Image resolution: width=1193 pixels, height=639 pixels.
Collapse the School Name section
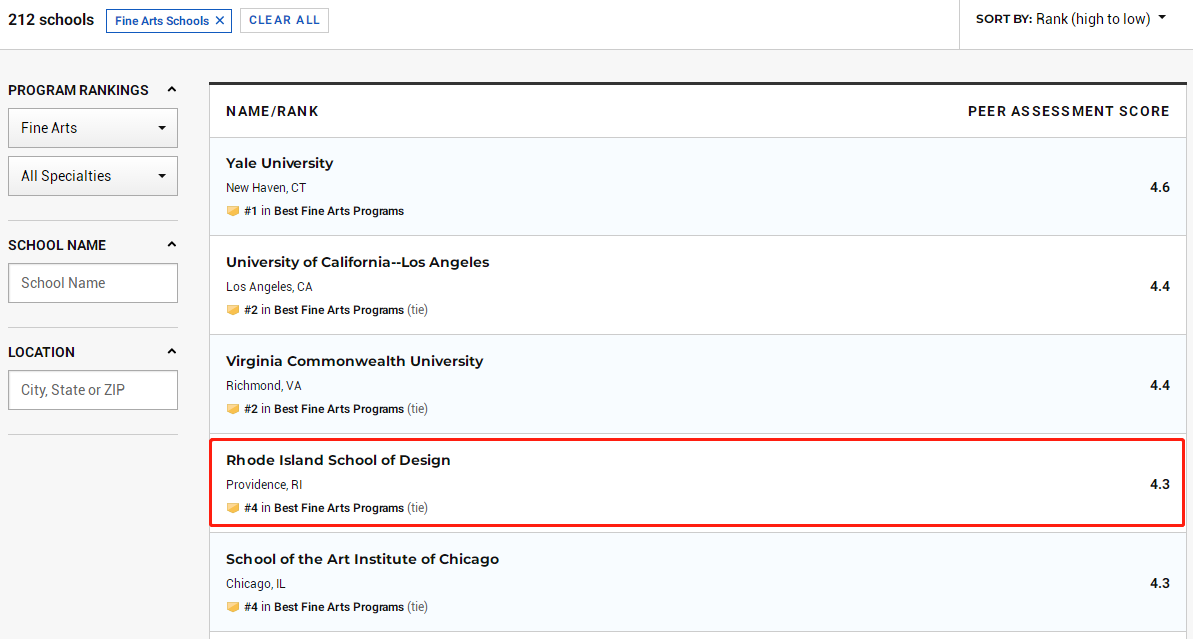tap(172, 245)
